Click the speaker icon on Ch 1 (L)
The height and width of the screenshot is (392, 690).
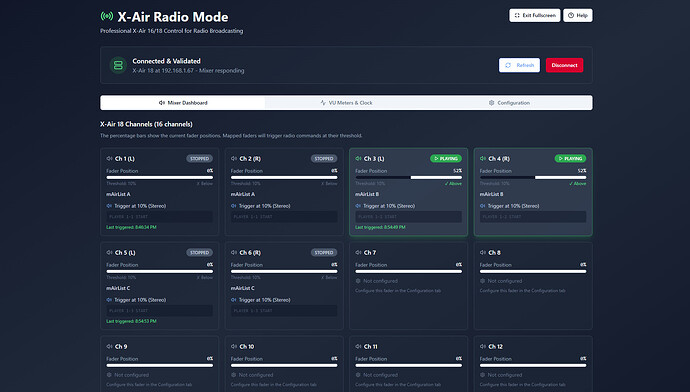click(x=109, y=158)
